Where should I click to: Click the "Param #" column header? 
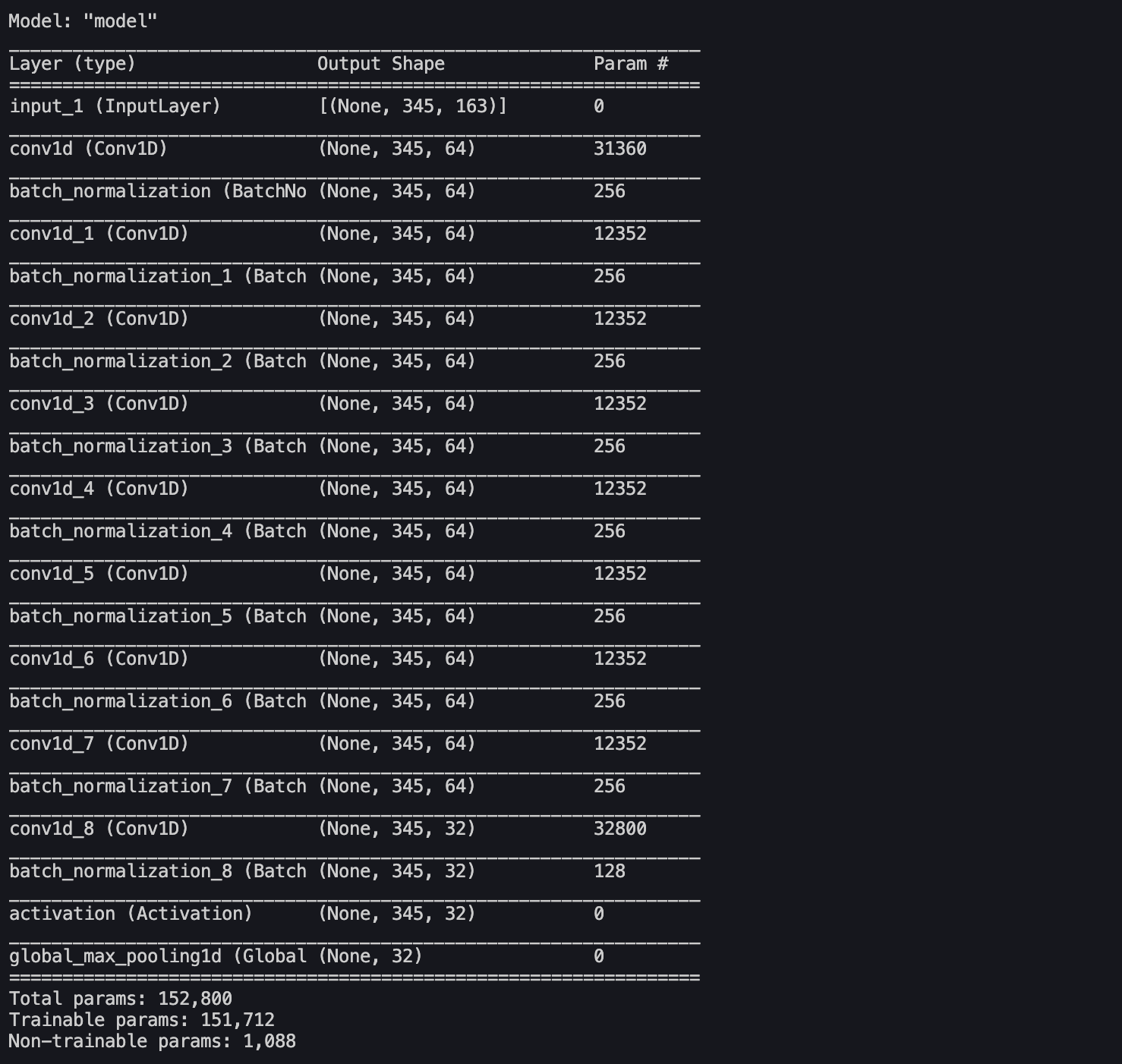(x=630, y=64)
